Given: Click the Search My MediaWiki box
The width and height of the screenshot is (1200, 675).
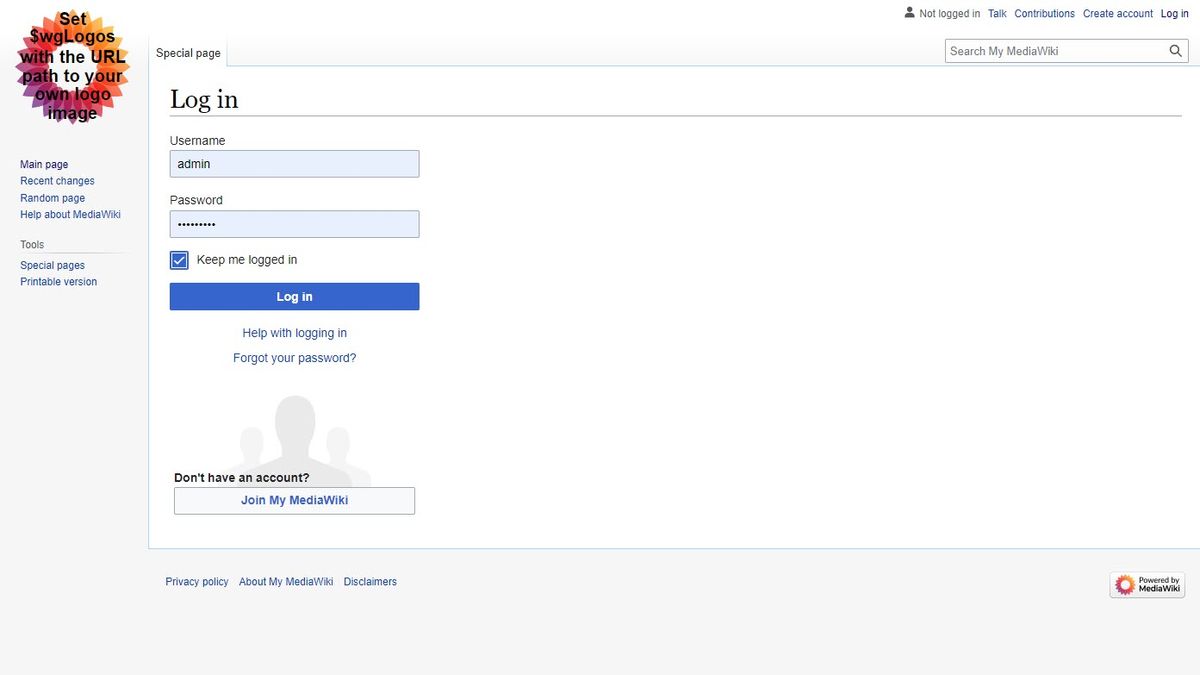Looking at the screenshot, I should 1050,50.
